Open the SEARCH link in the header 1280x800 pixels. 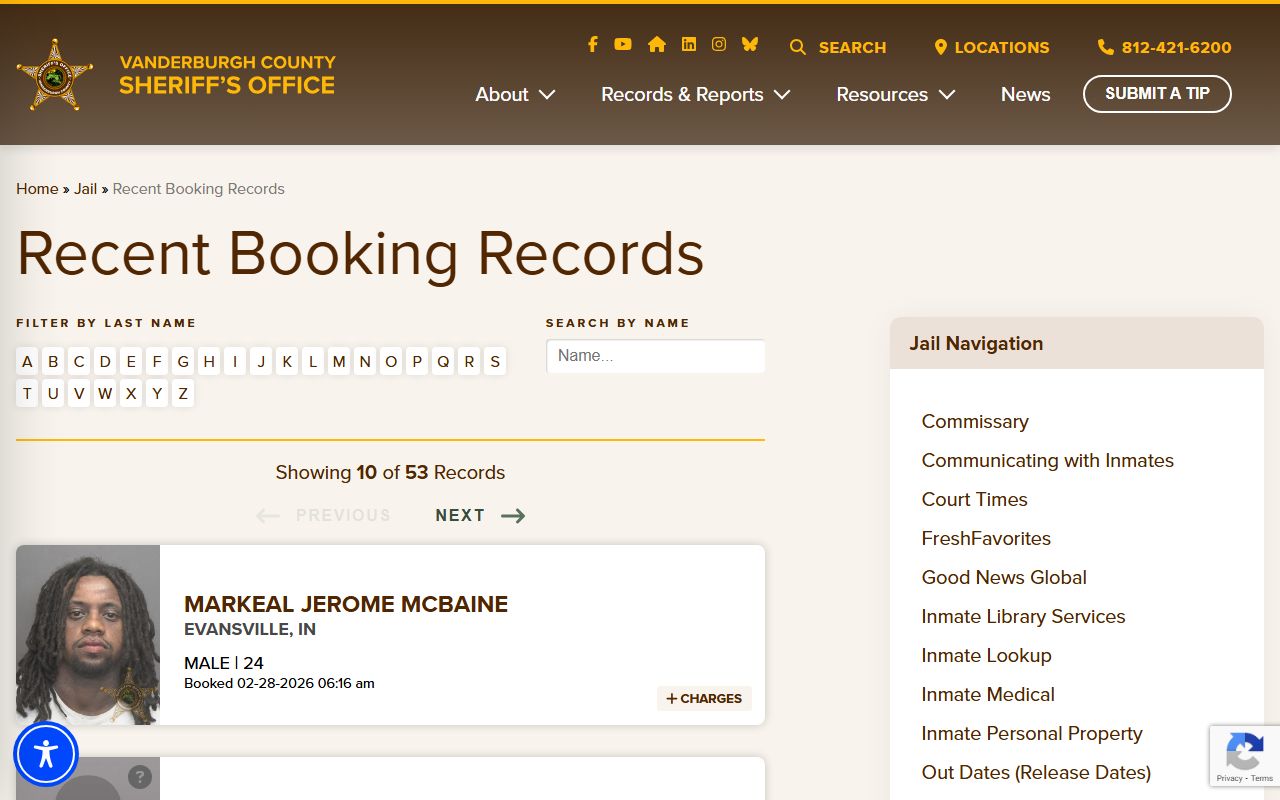click(838, 47)
